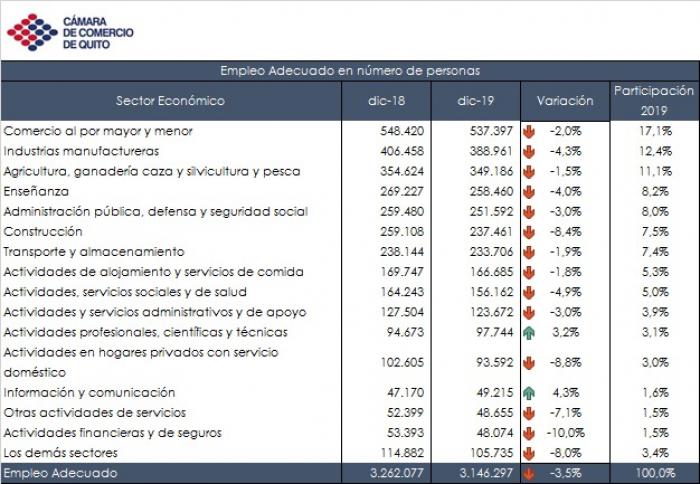Select the dic-18 value 259.108
The height and width of the screenshot is (484, 700).
(402, 232)
